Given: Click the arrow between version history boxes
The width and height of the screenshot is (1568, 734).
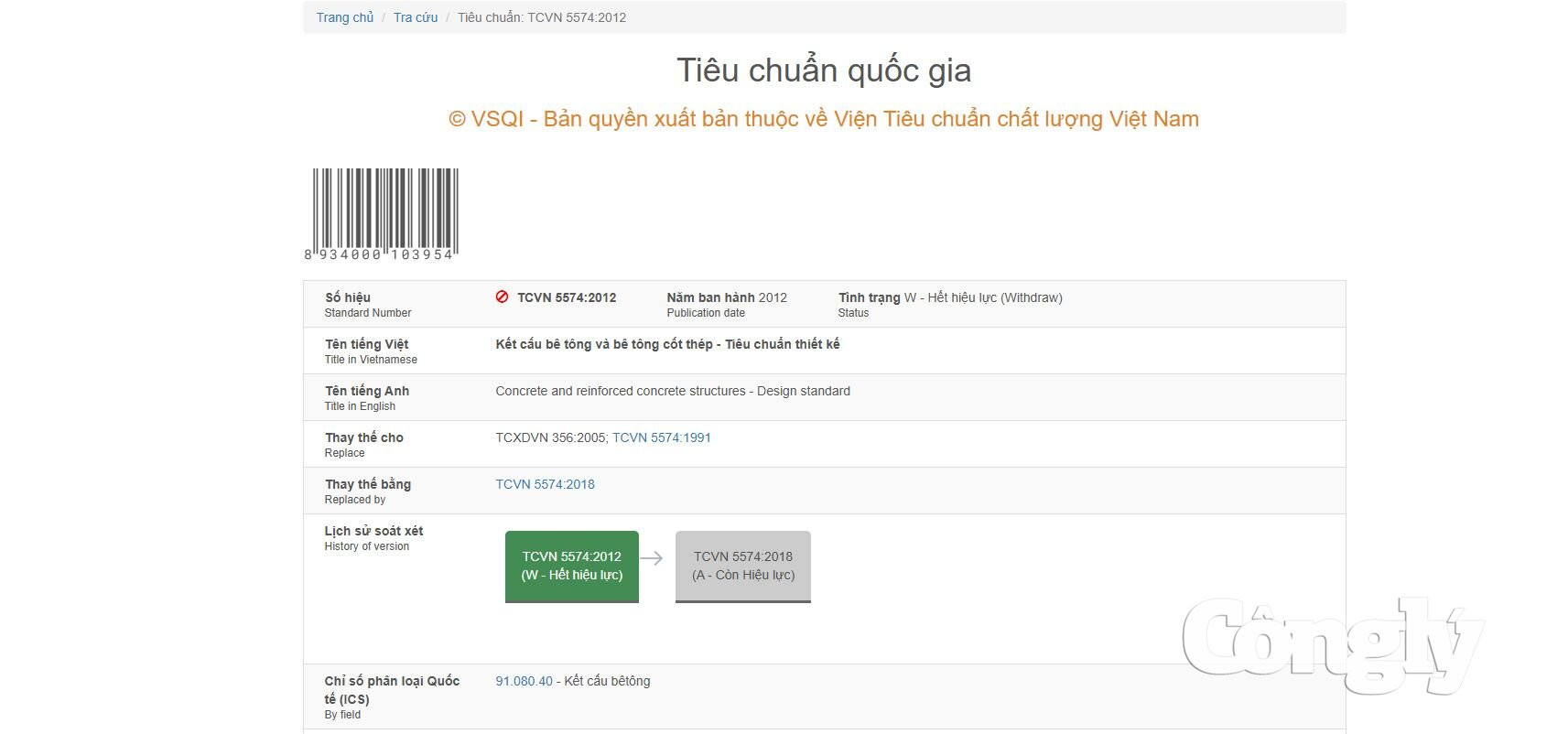Looking at the screenshot, I should point(652,558).
